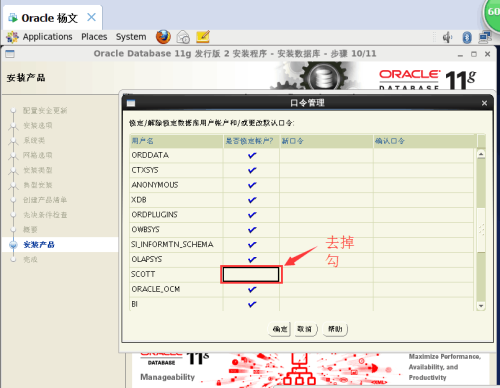Select the CTXSYS username cell

(x=176, y=170)
